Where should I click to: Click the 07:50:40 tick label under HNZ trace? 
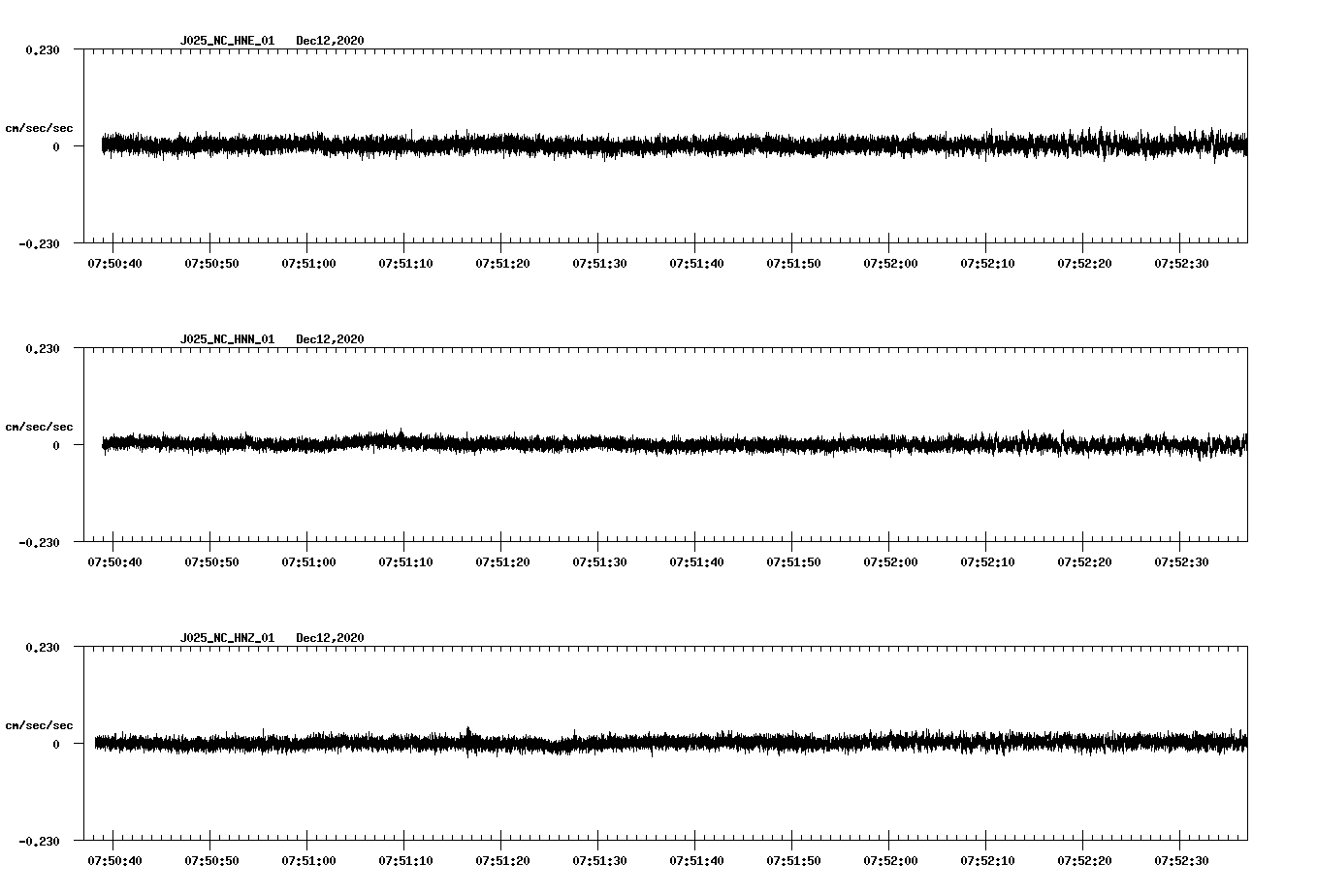click(114, 859)
